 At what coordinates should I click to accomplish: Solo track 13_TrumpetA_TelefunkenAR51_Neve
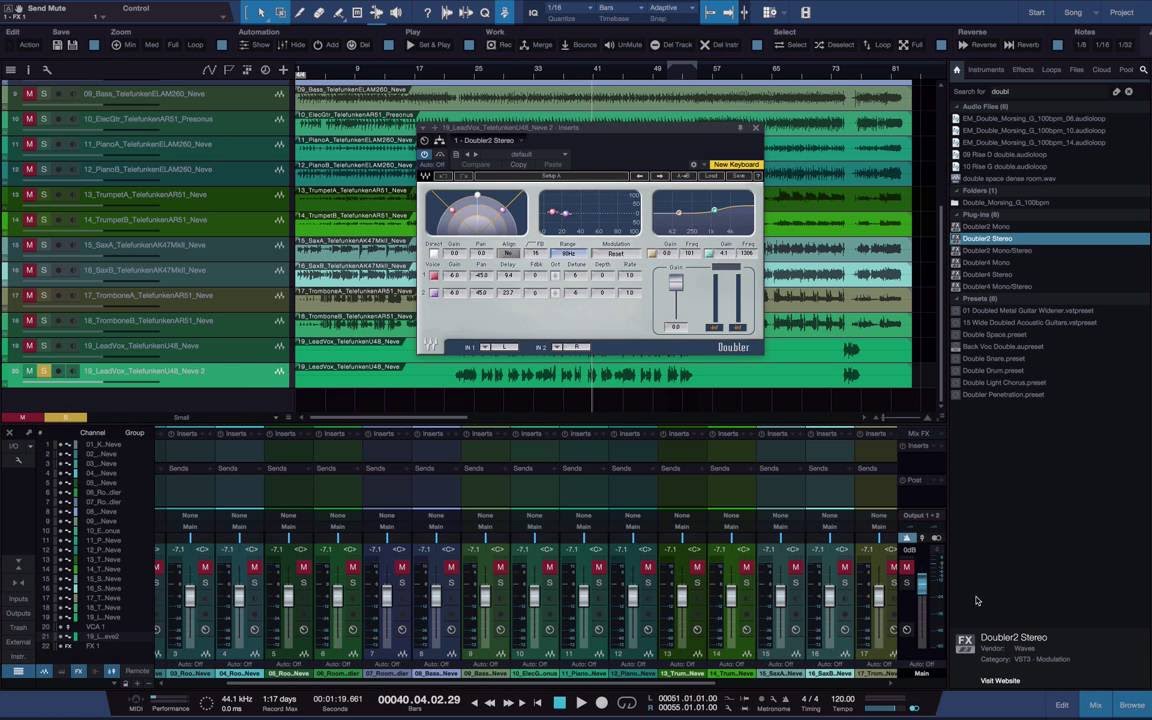click(43, 195)
